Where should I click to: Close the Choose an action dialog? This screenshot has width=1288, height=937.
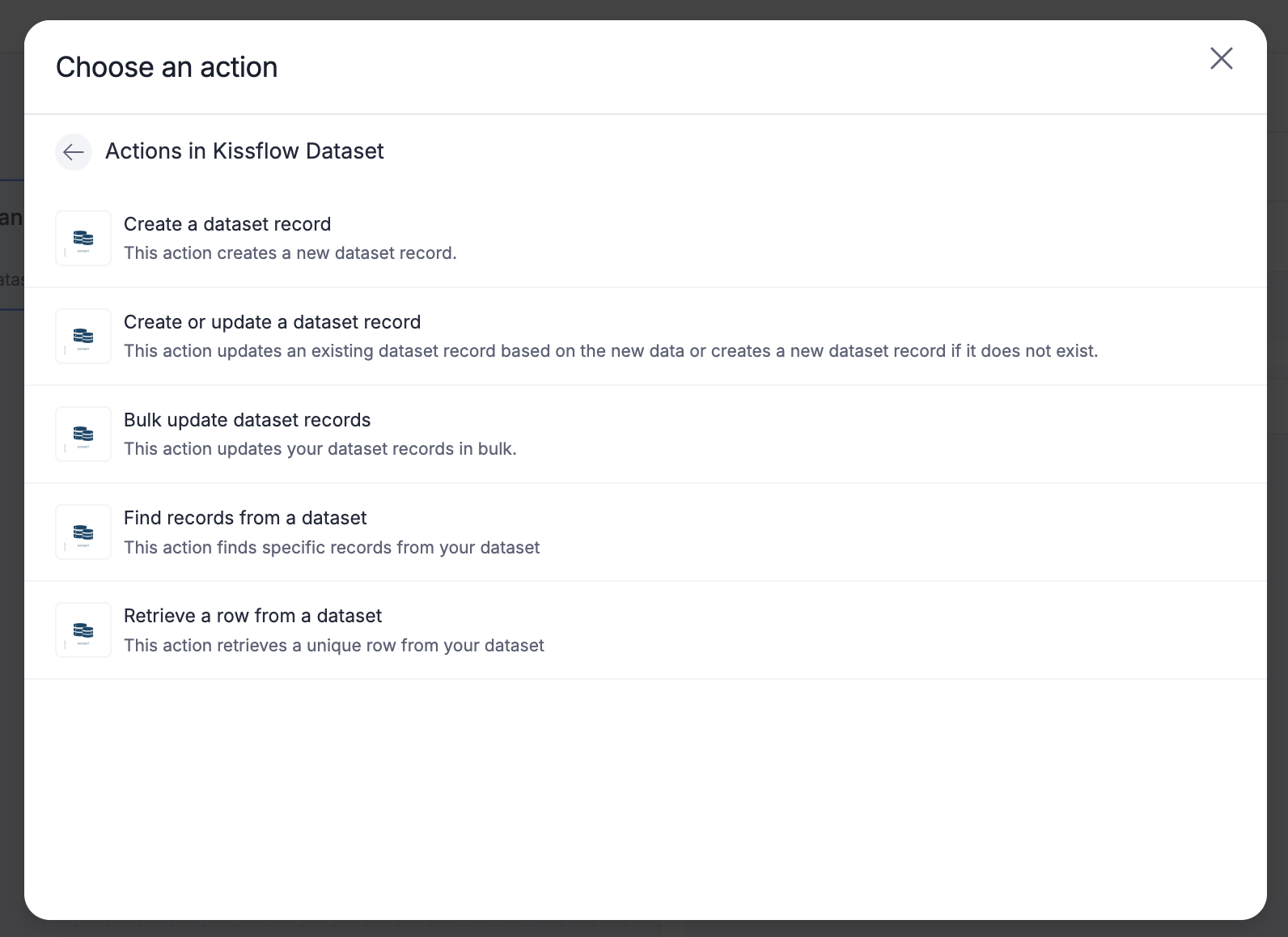[1221, 58]
